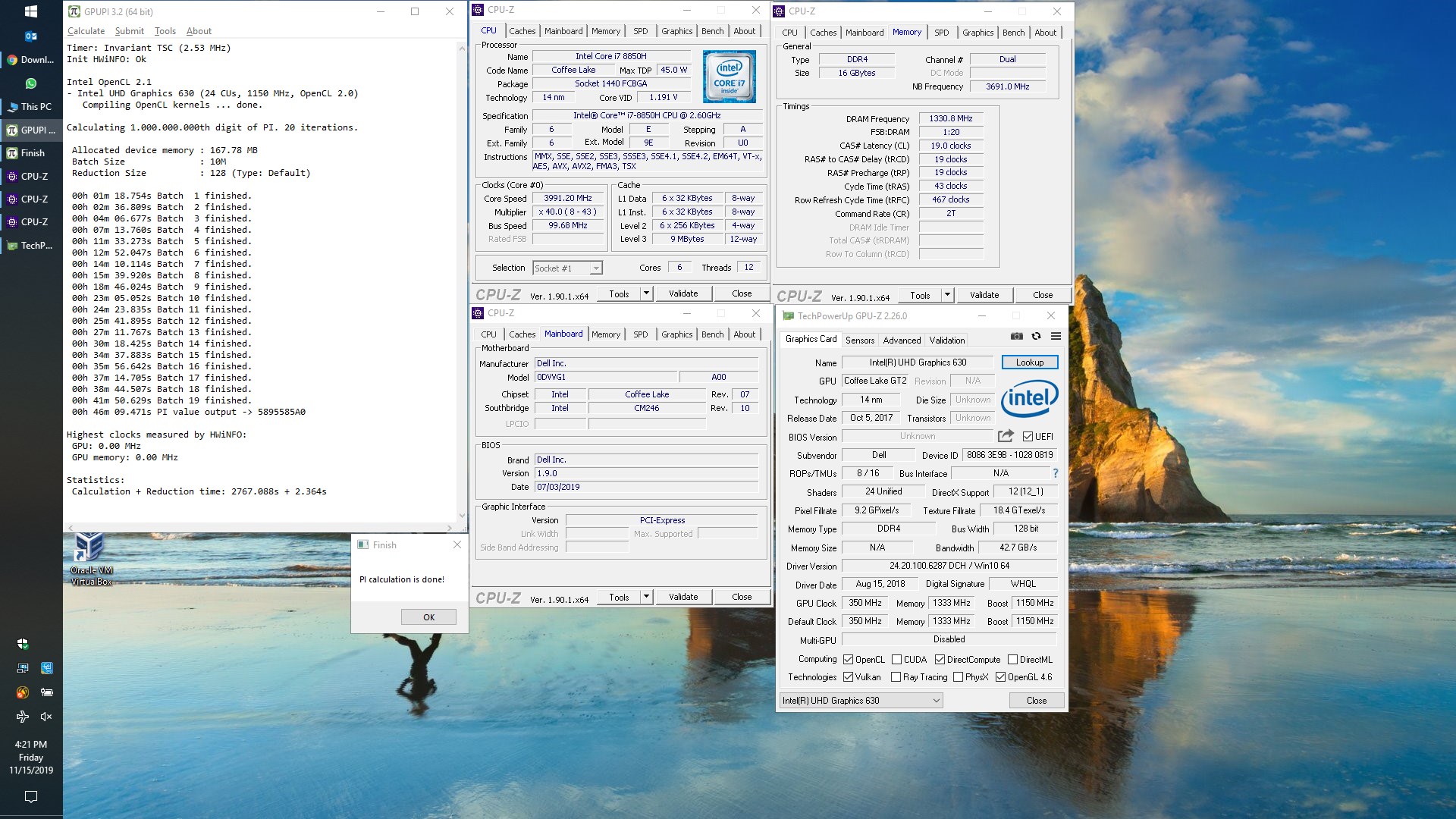Expand Tools arrow in CPU-Z CPU window
The height and width of the screenshot is (819, 1456).
pyautogui.click(x=646, y=293)
